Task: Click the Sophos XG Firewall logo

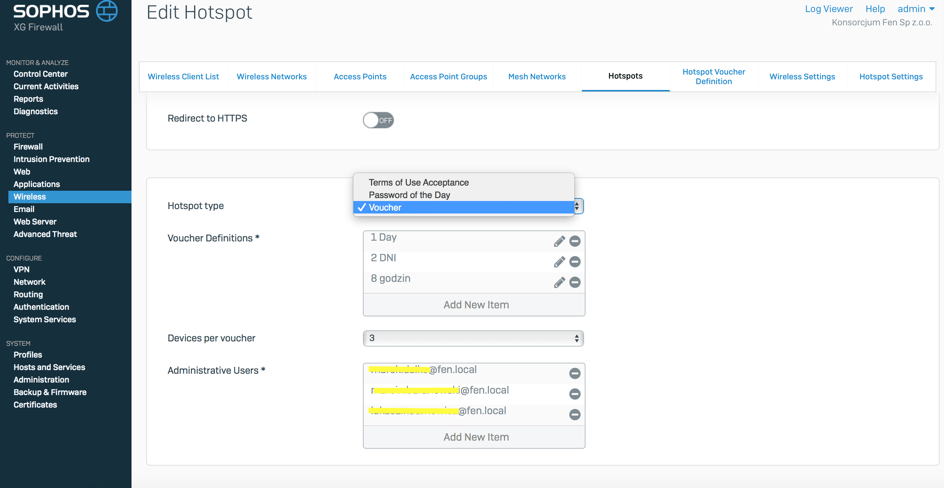Action: 65,16
